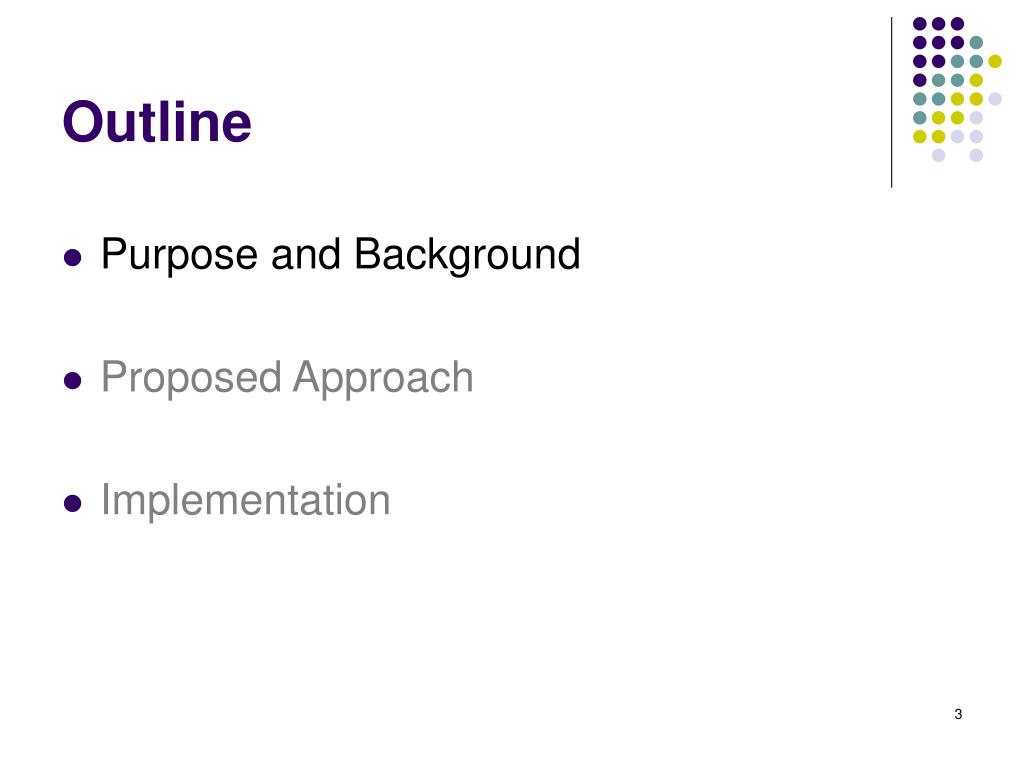Click the yellow dot in third grid row
Image resolution: width=1024 pixels, height=768 pixels.
995,61
